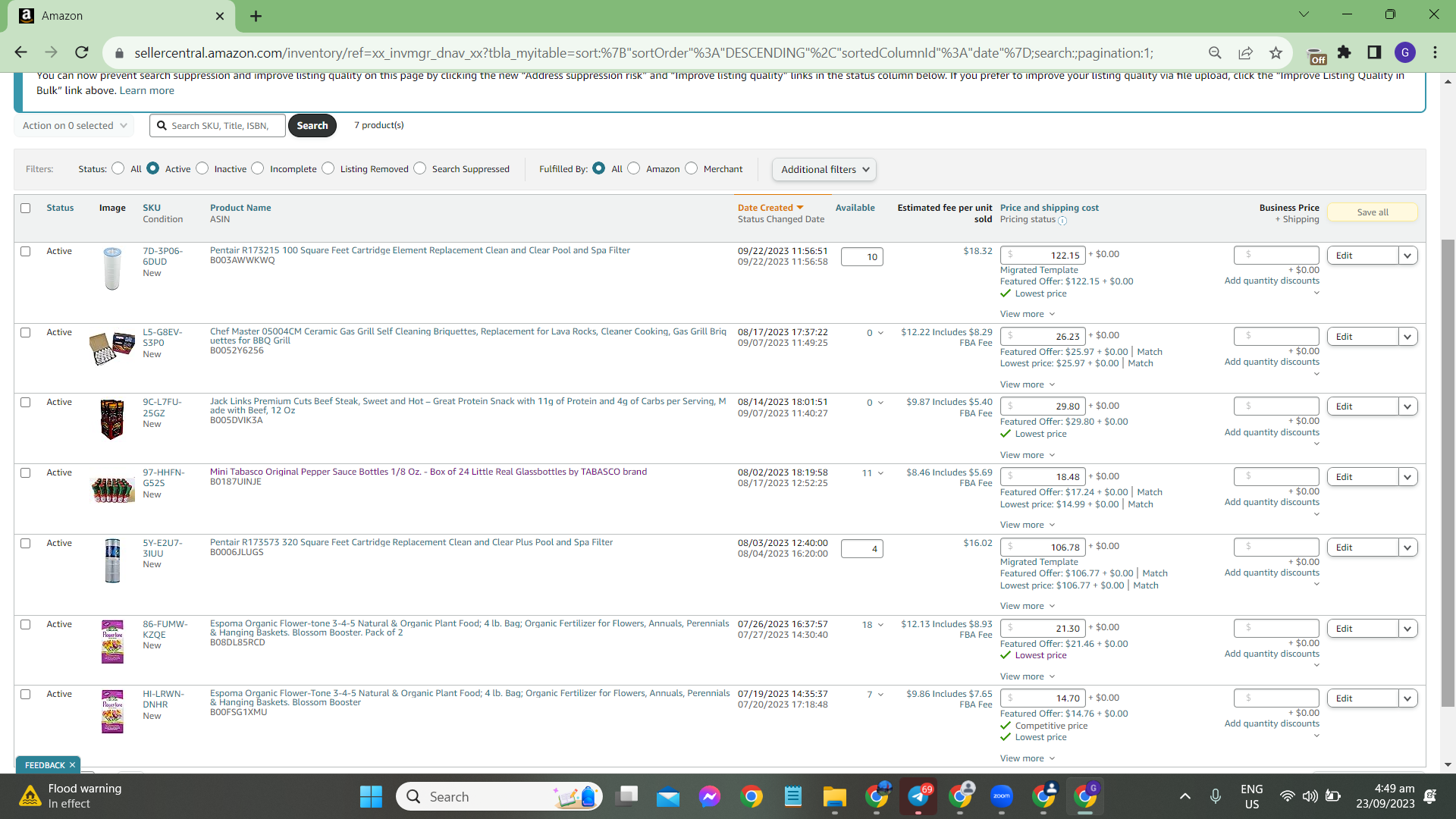Select the Incomplete status filter
Viewport: 1456px width, 819px height.
pyautogui.click(x=258, y=168)
